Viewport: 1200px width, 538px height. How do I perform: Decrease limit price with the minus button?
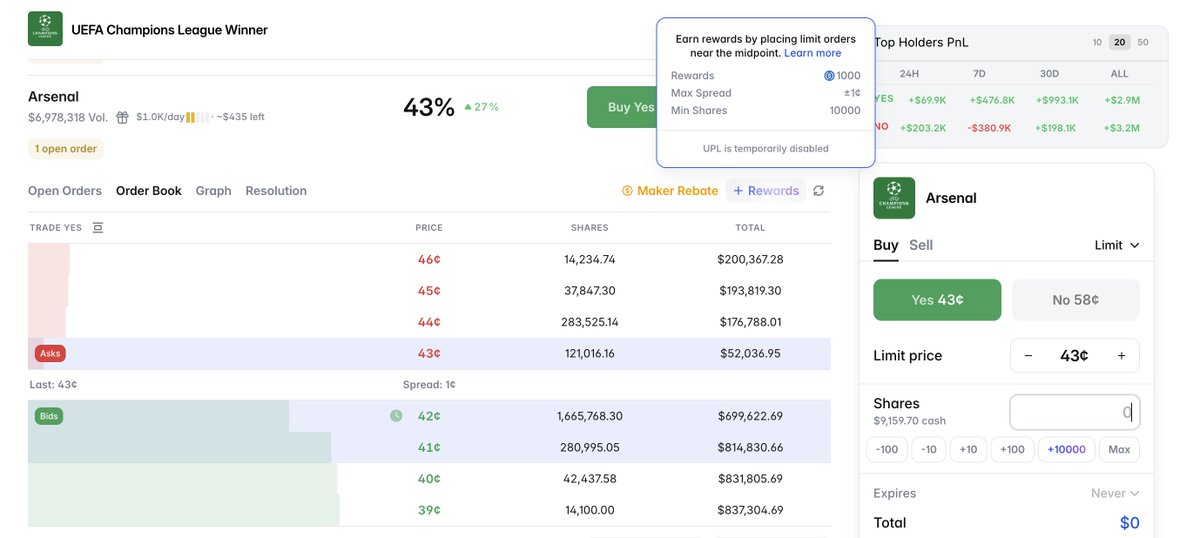coord(1028,356)
